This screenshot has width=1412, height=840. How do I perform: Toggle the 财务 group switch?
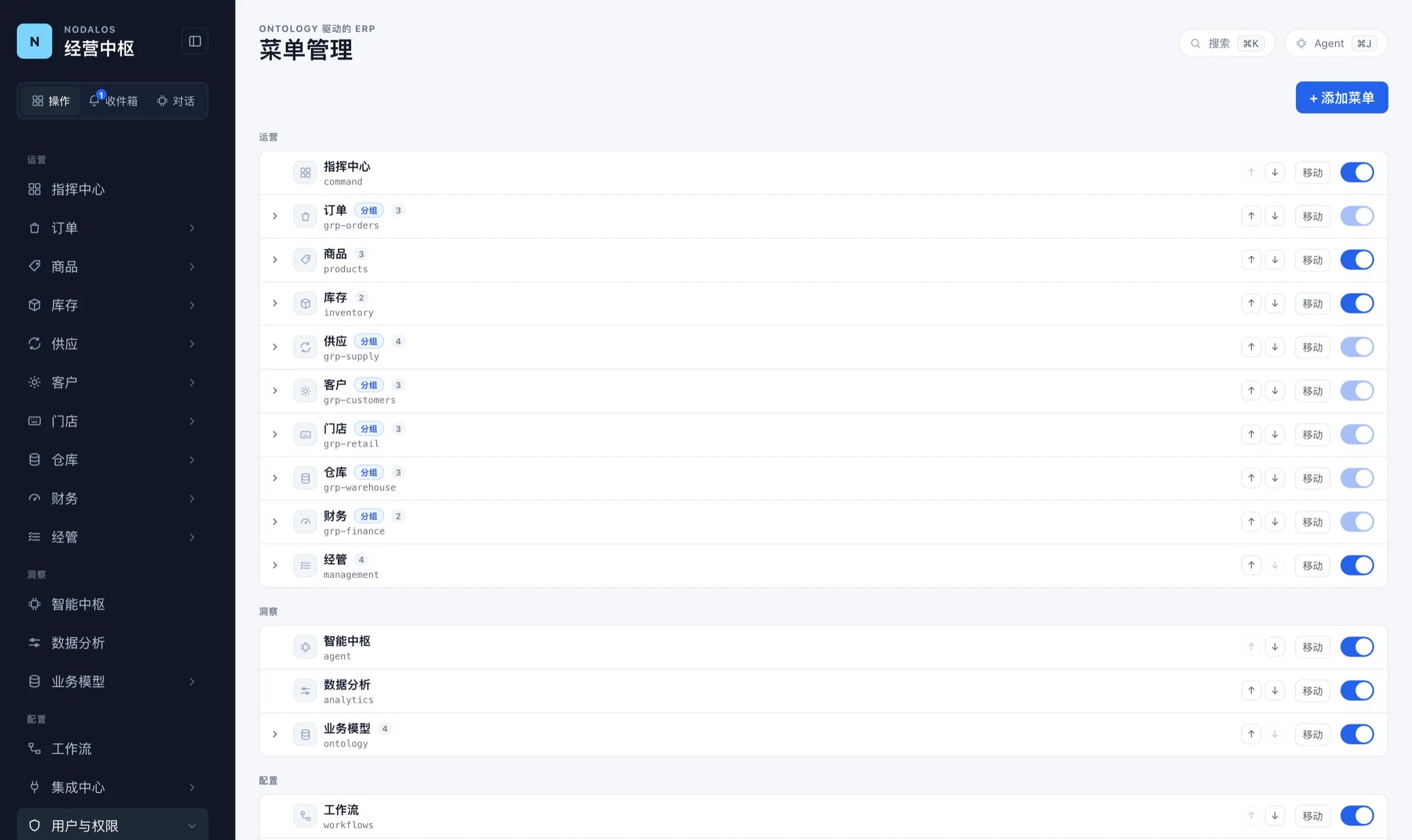(x=1357, y=521)
